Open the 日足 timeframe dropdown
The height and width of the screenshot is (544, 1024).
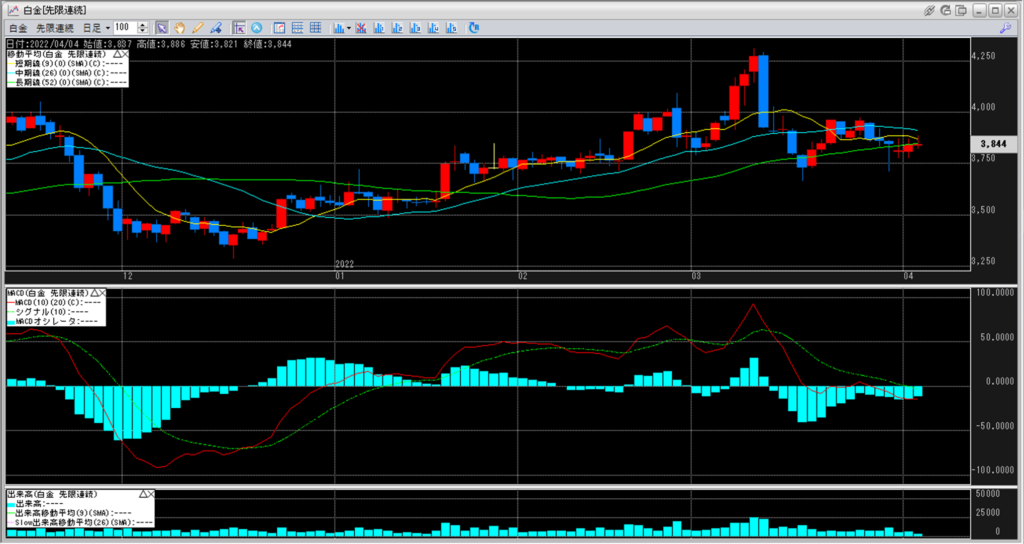tap(96, 27)
